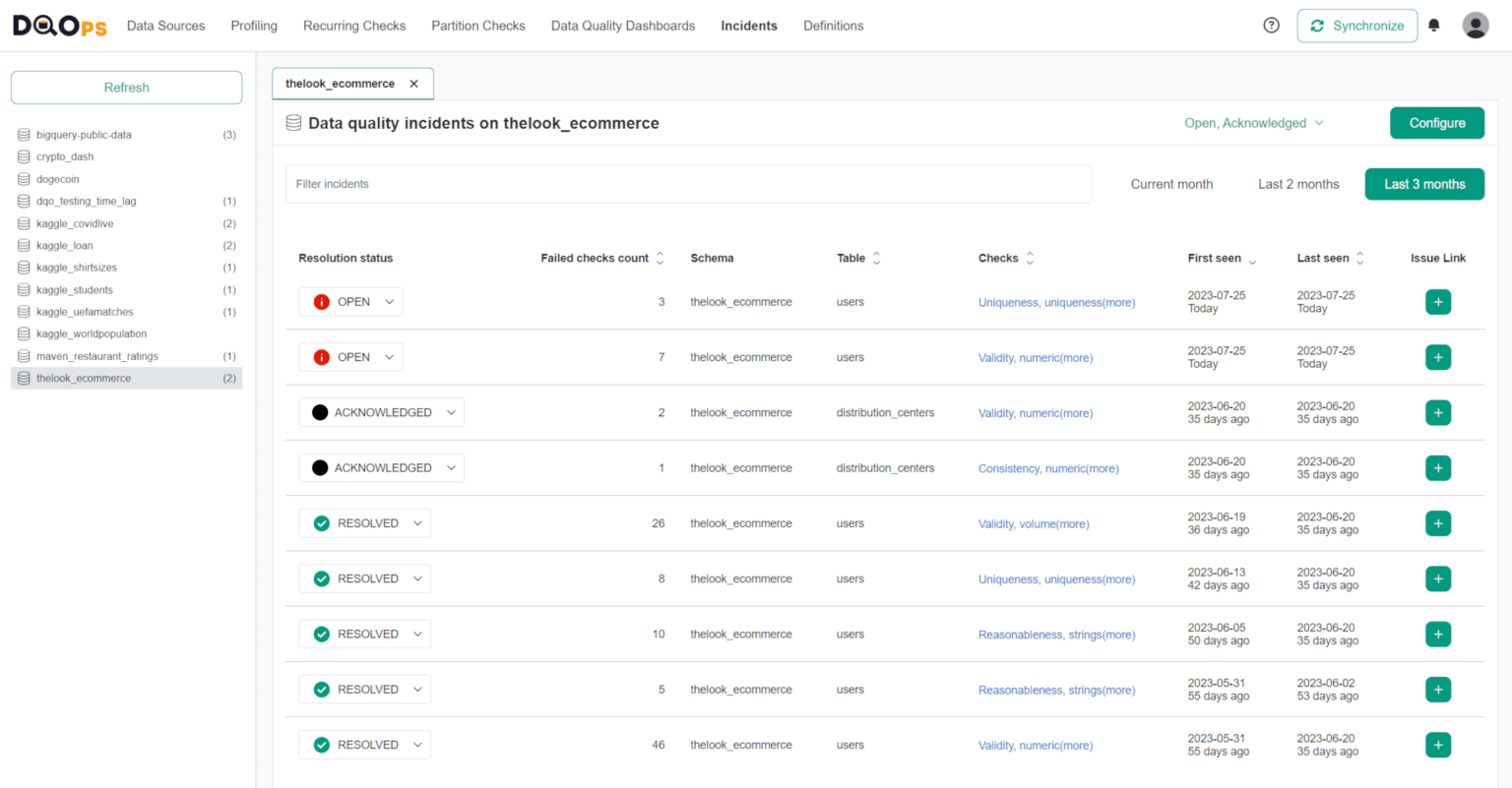Add issue link for 26 failed checks row
The width and height of the screenshot is (1512, 788).
coord(1438,523)
